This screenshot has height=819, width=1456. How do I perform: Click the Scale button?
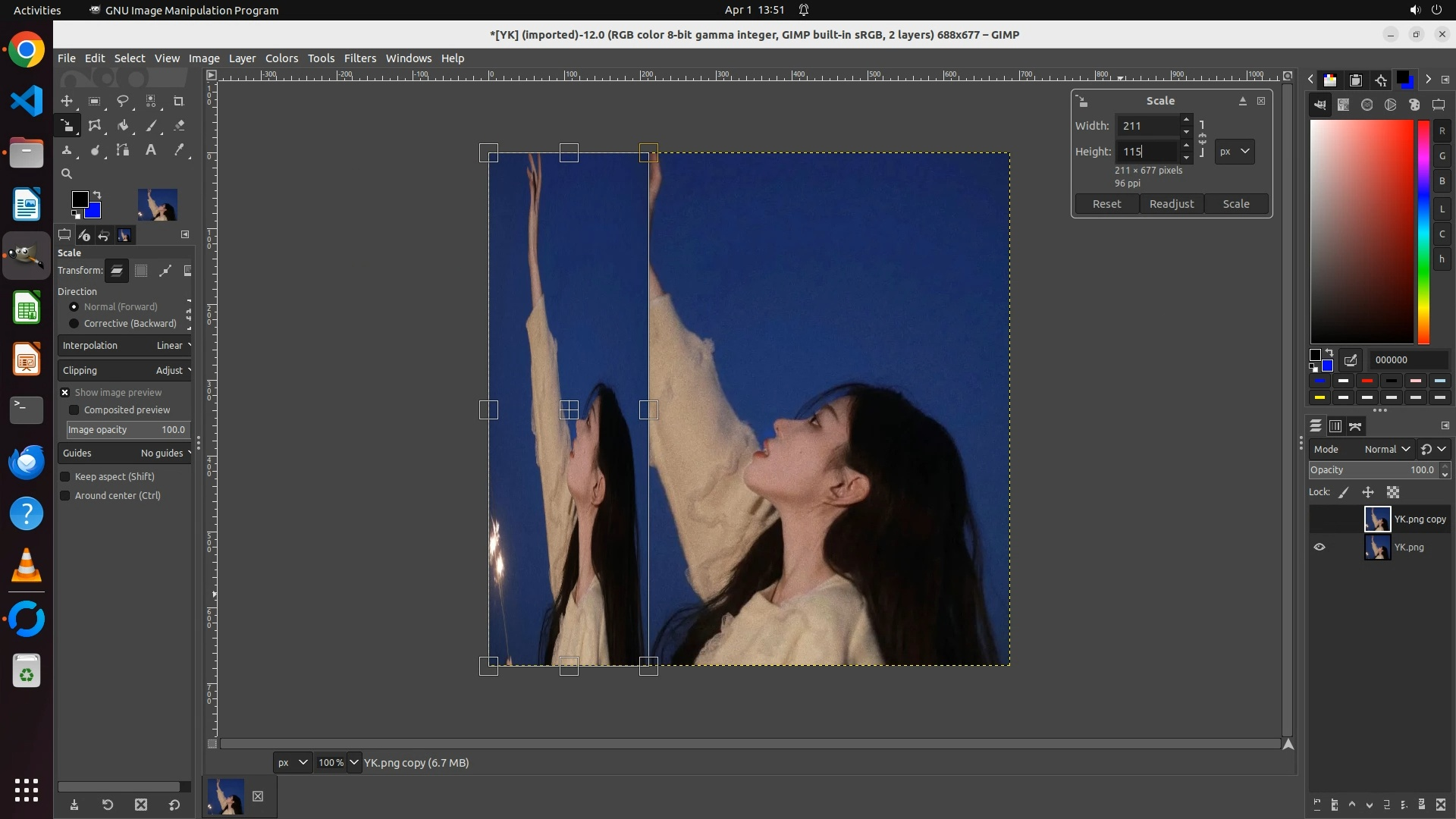1235,204
